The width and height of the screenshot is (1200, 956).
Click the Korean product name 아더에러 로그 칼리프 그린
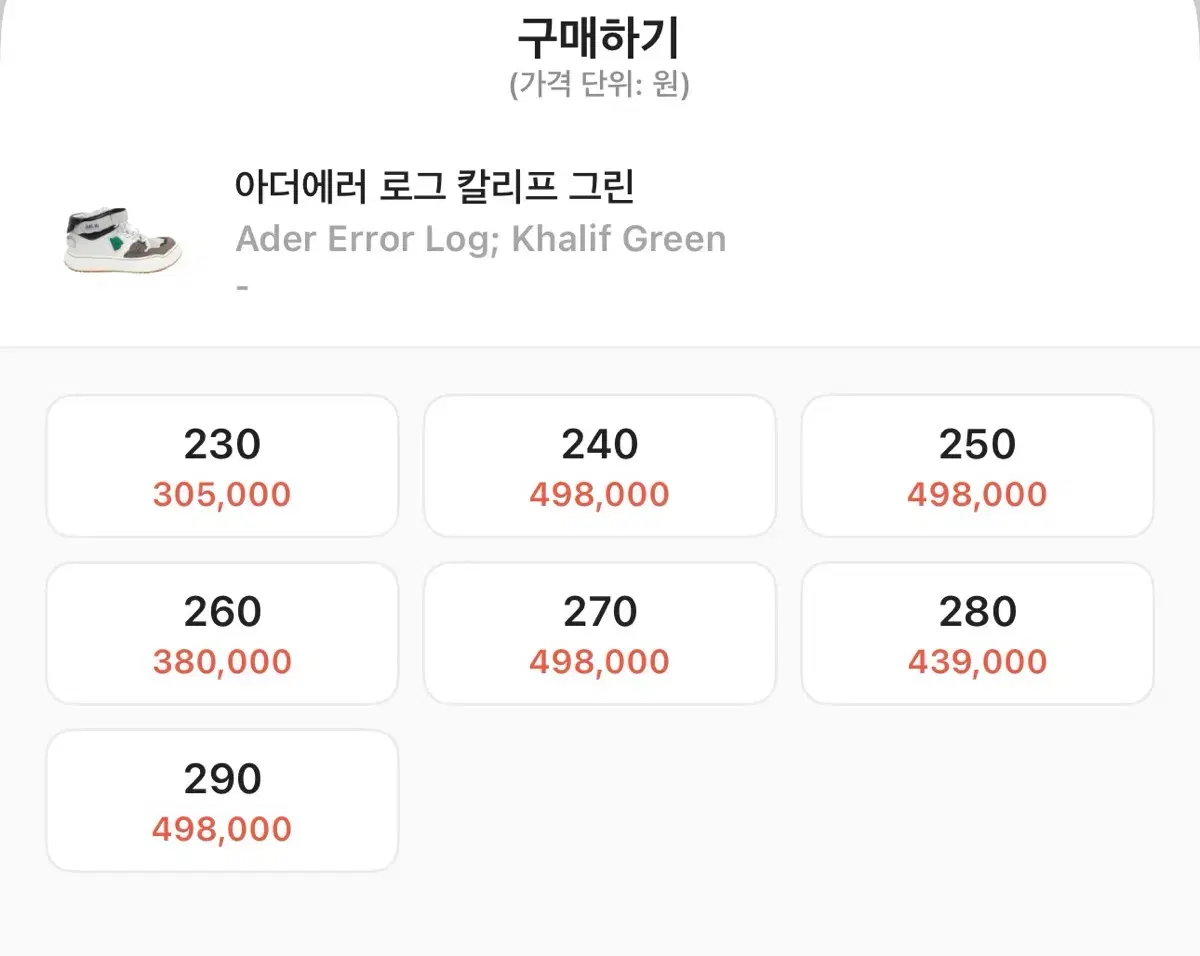tap(435, 187)
